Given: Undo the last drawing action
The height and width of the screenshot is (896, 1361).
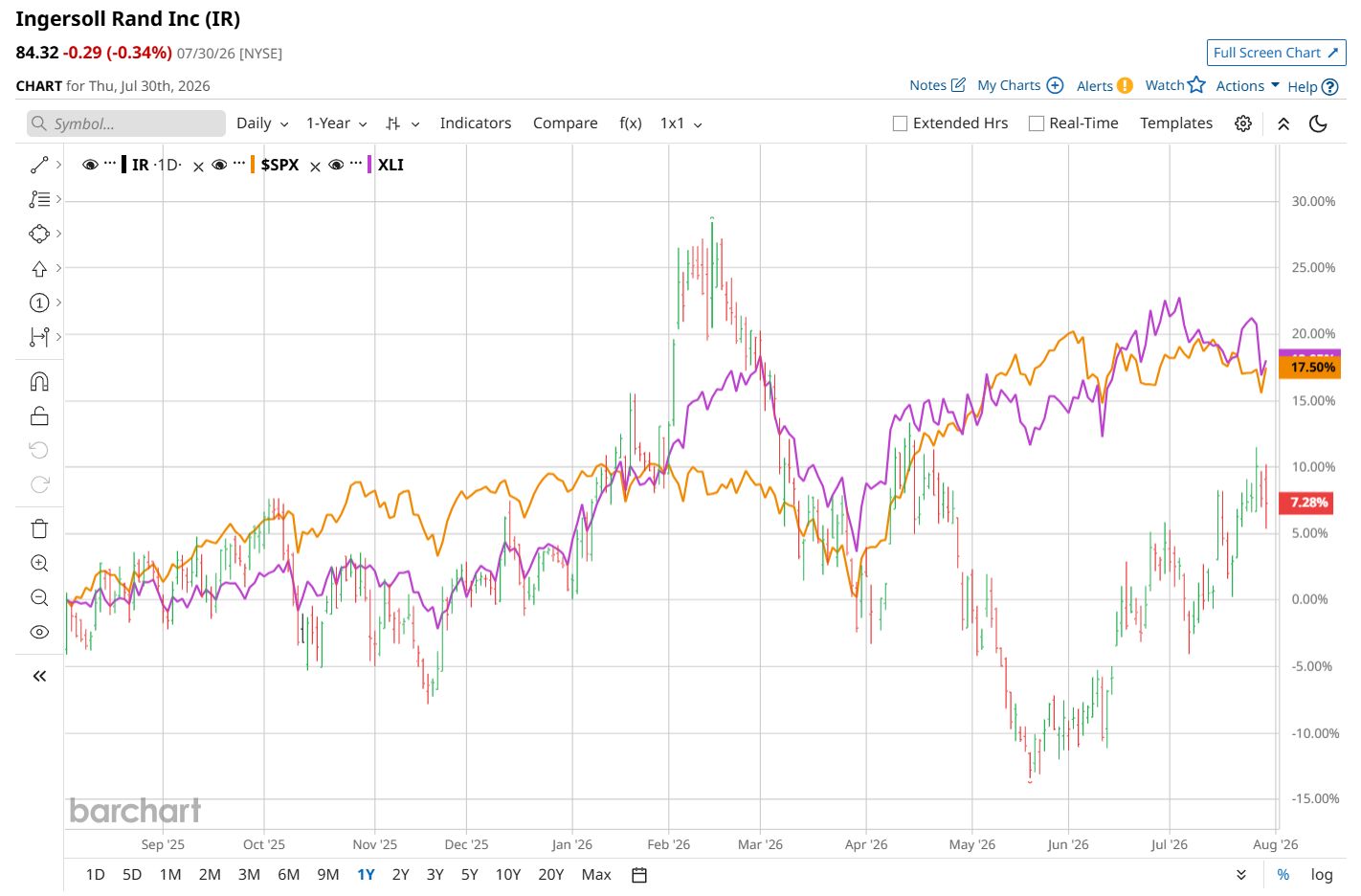Looking at the screenshot, I should click(39, 450).
